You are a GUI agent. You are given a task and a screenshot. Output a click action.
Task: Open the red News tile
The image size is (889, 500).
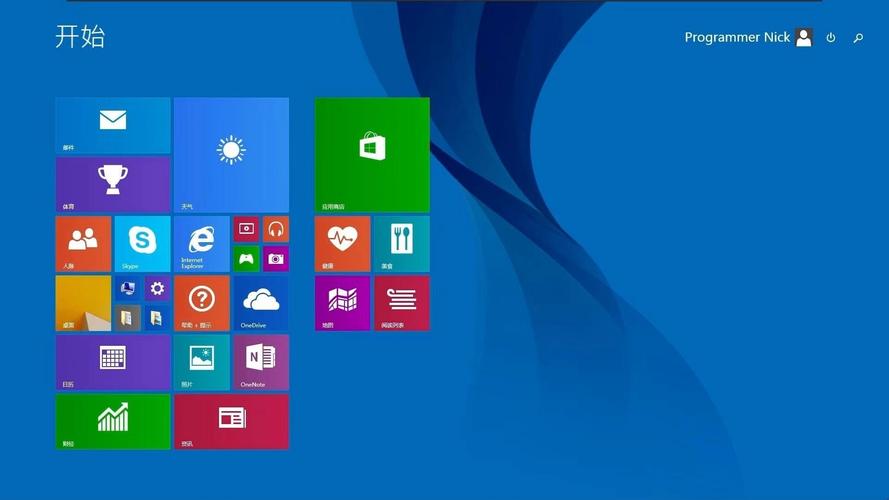point(231,422)
